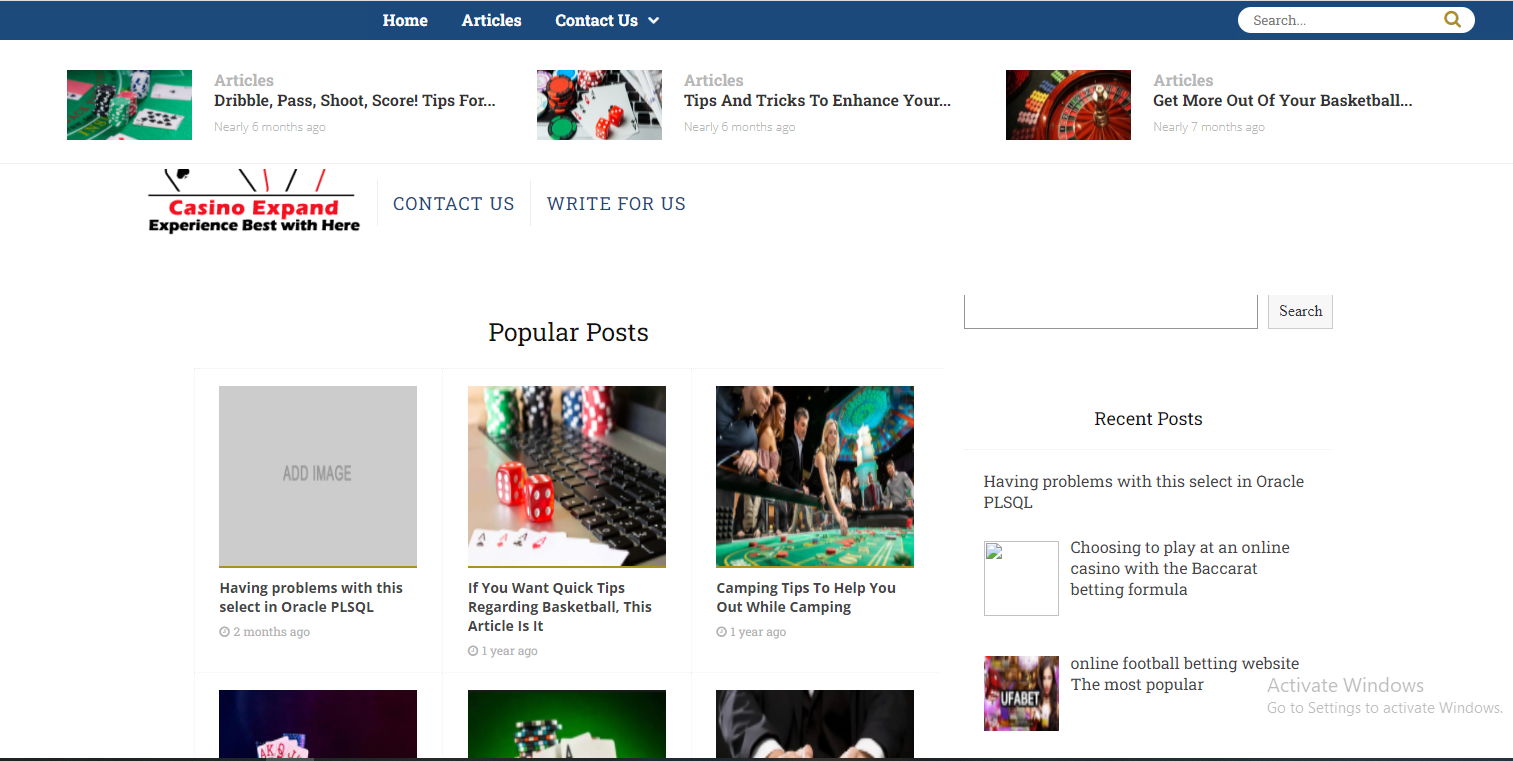Open the CONTACT US link beside the logo
The height and width of the screenshot is (761, 1513).
click(x=454, y=204)
